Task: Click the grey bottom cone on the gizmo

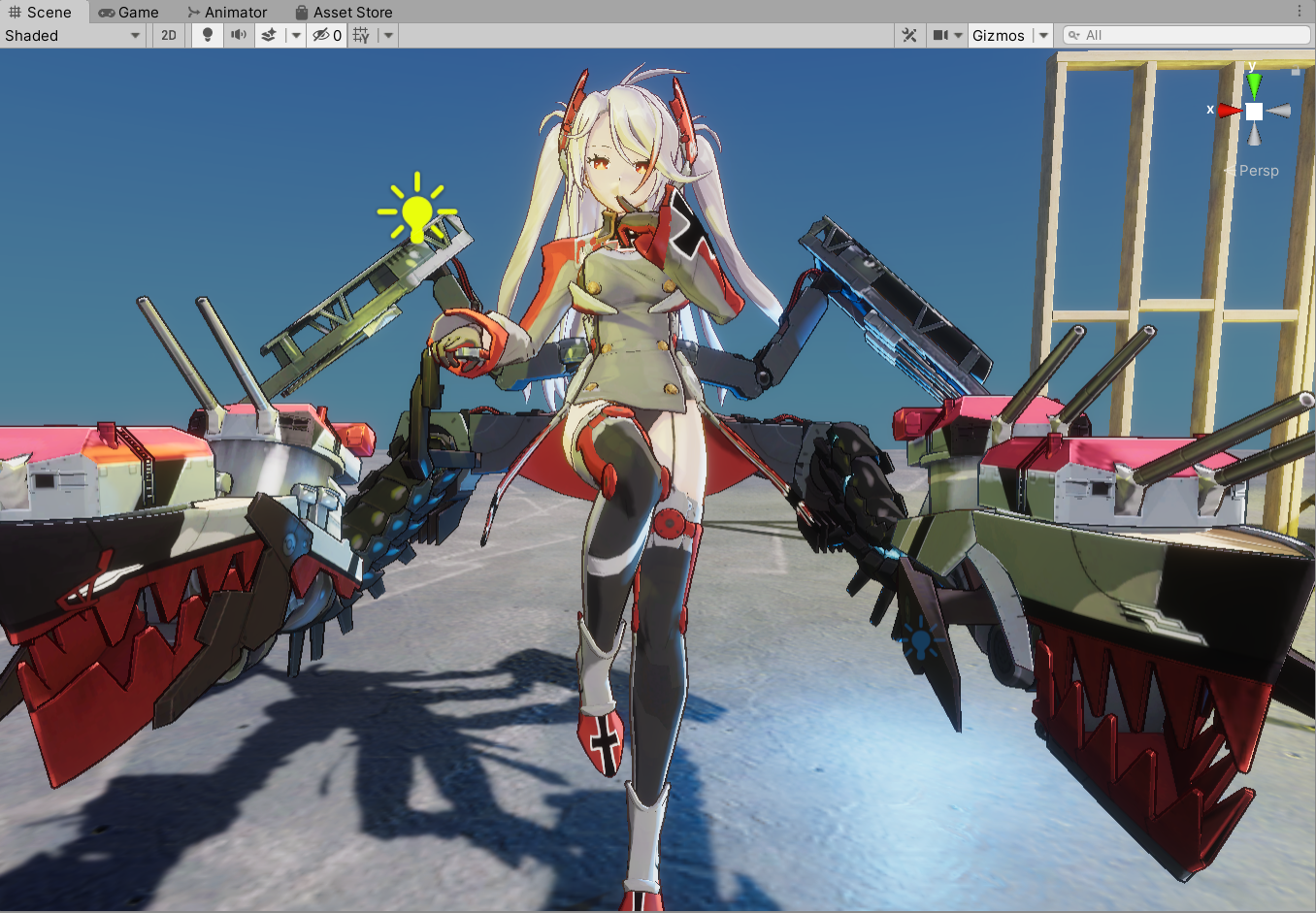Action: [1255, 135]
